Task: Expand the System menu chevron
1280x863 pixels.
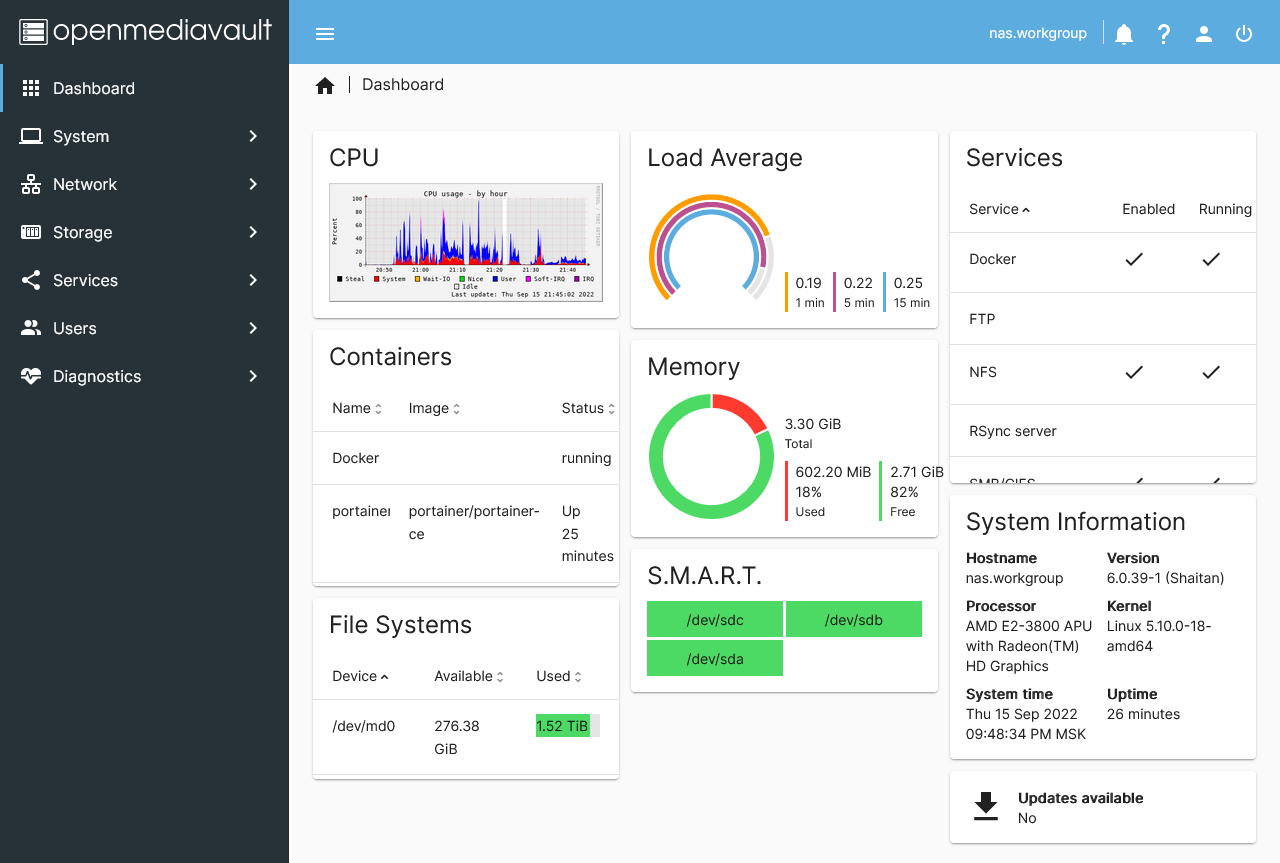Action: 253,136
